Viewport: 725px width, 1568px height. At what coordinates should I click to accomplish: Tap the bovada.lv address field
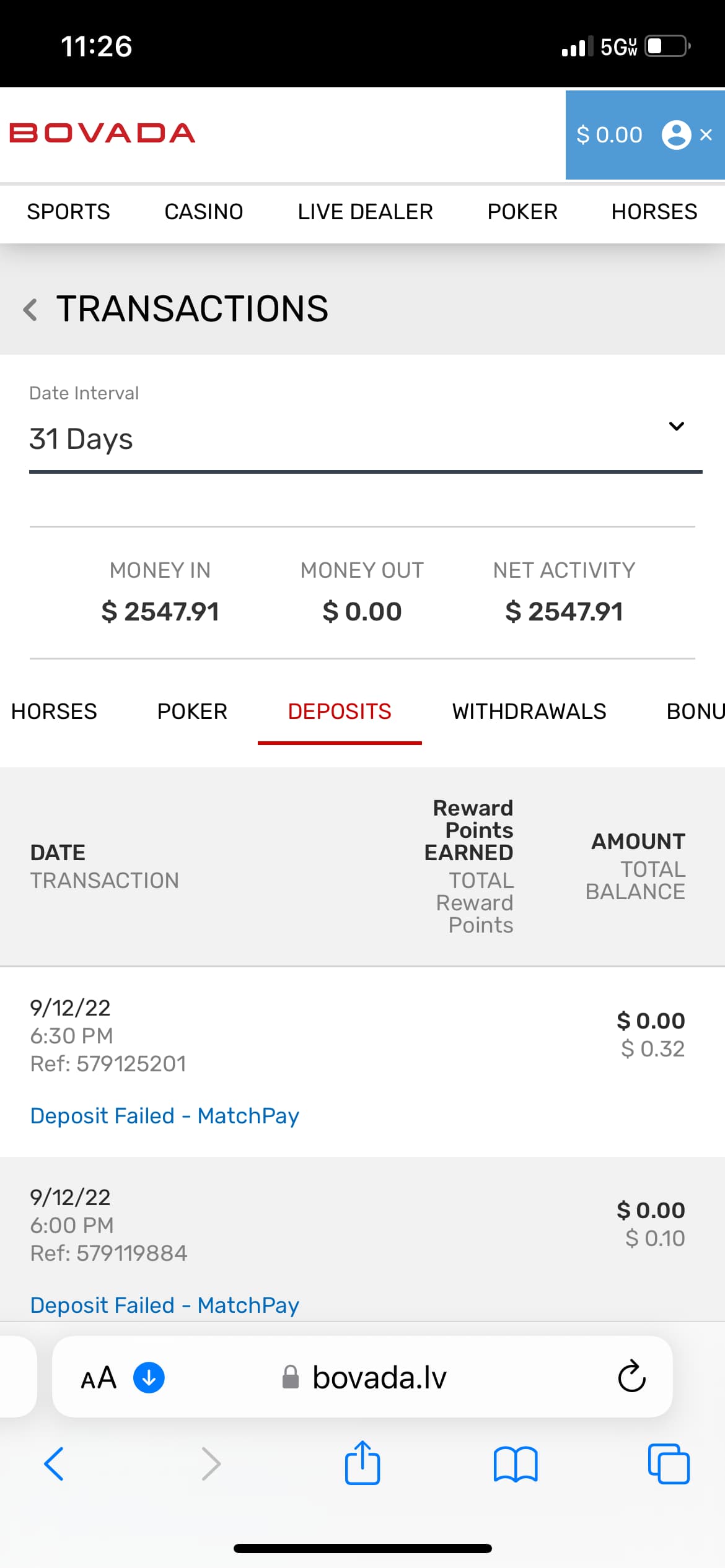tap(378, 1378)
